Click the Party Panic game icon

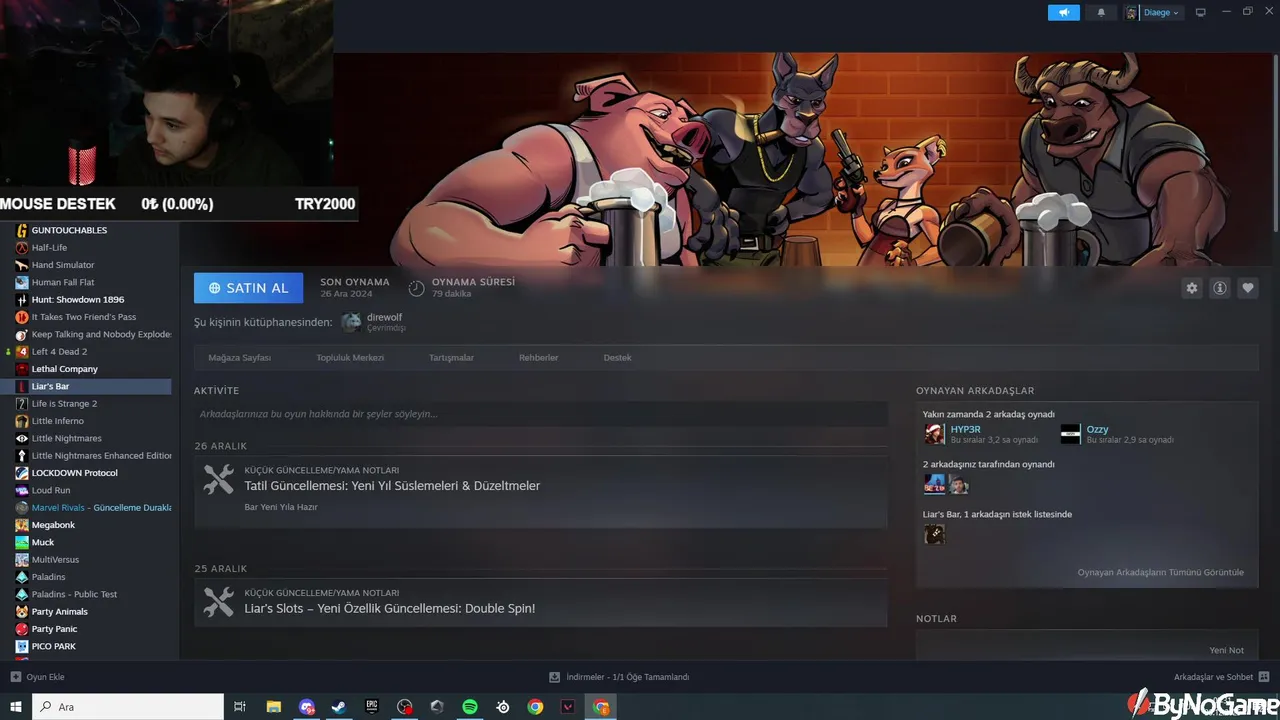click(x=22, y=629)
